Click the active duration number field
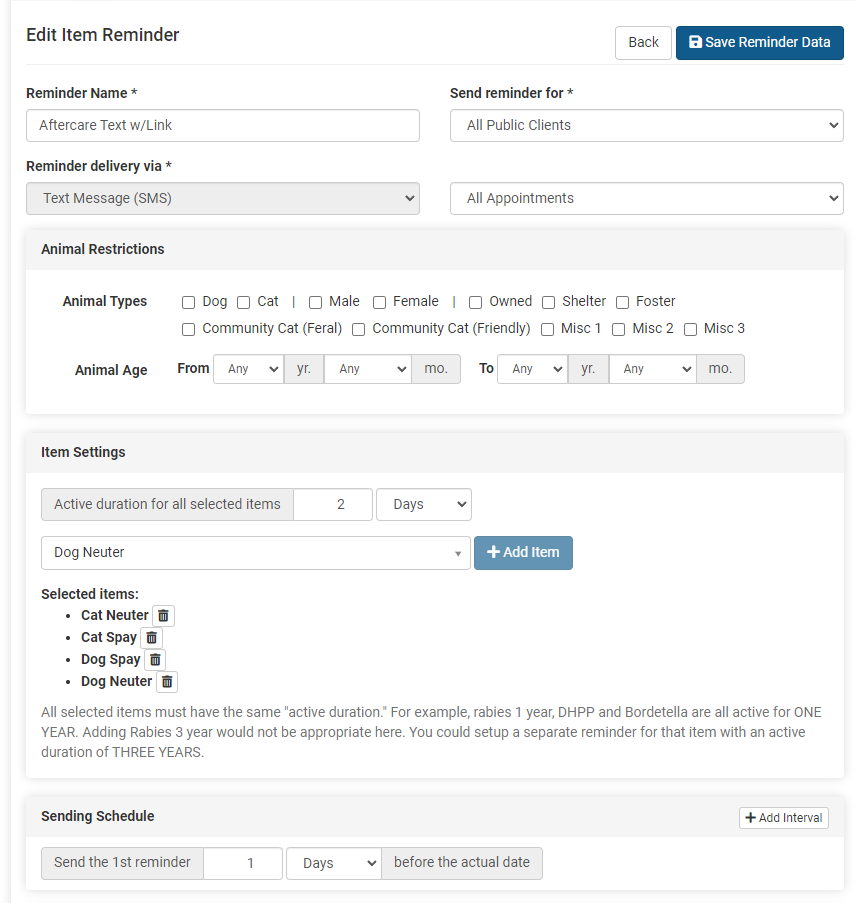Viewport: 855px width, 903px height. click(x=333, y=505)
